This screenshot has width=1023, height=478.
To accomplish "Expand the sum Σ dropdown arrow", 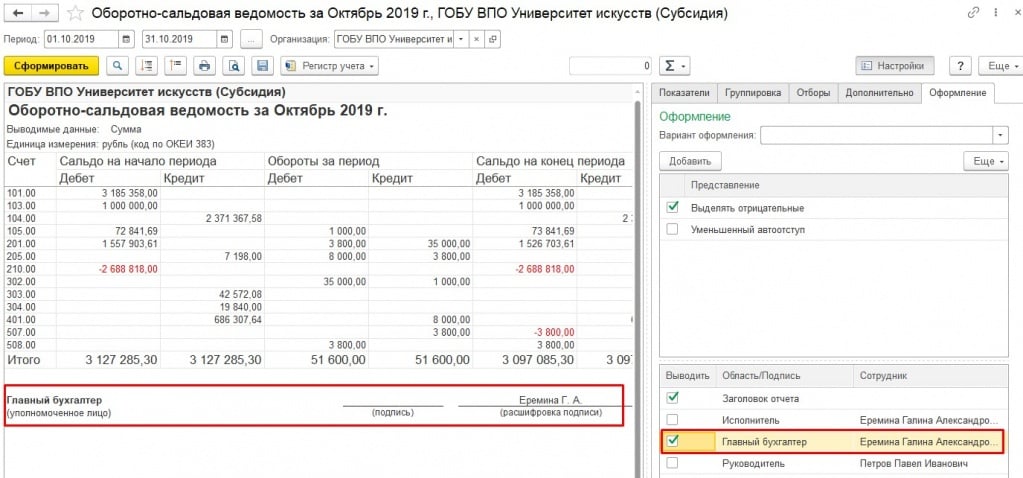I will pos(684,66).
